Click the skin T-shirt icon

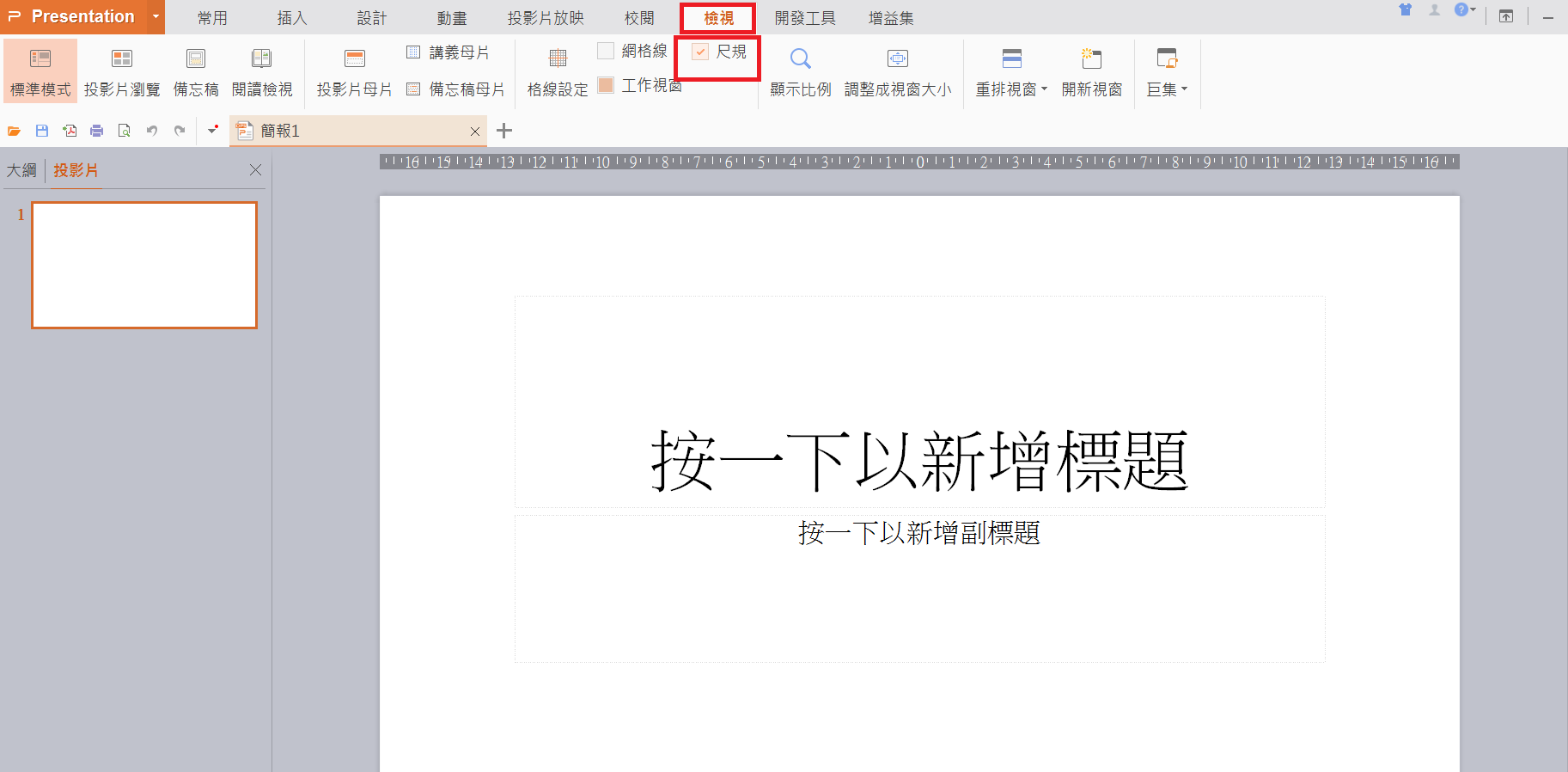click(x=1406, y=10)
